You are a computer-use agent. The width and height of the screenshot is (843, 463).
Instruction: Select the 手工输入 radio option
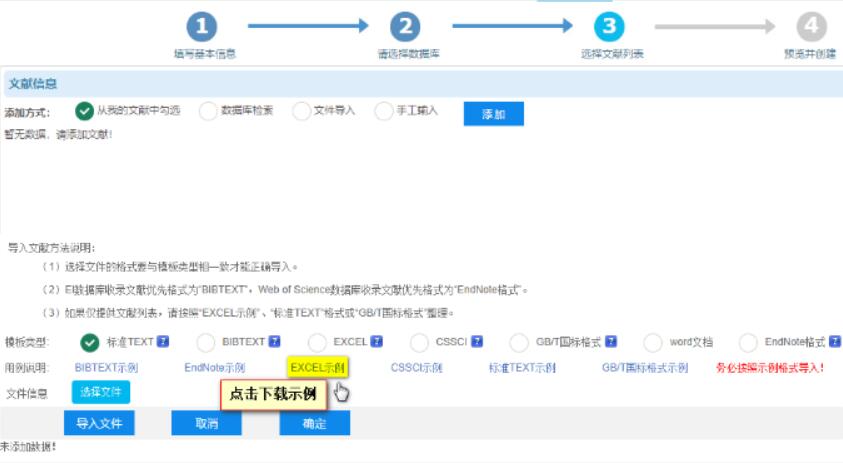pos(383,111)
